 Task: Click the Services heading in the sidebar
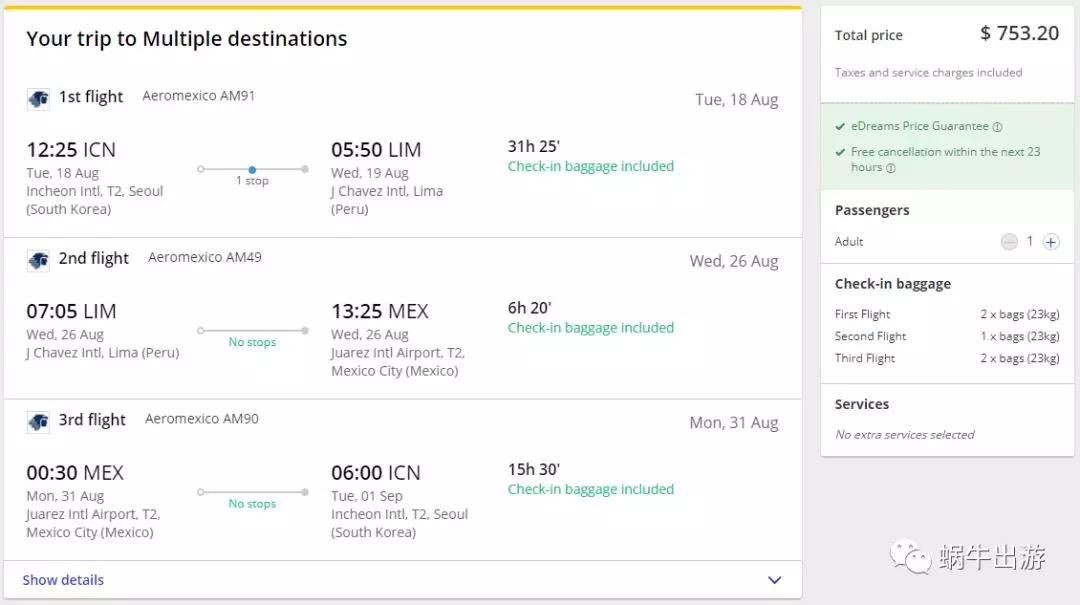point(862,404)
